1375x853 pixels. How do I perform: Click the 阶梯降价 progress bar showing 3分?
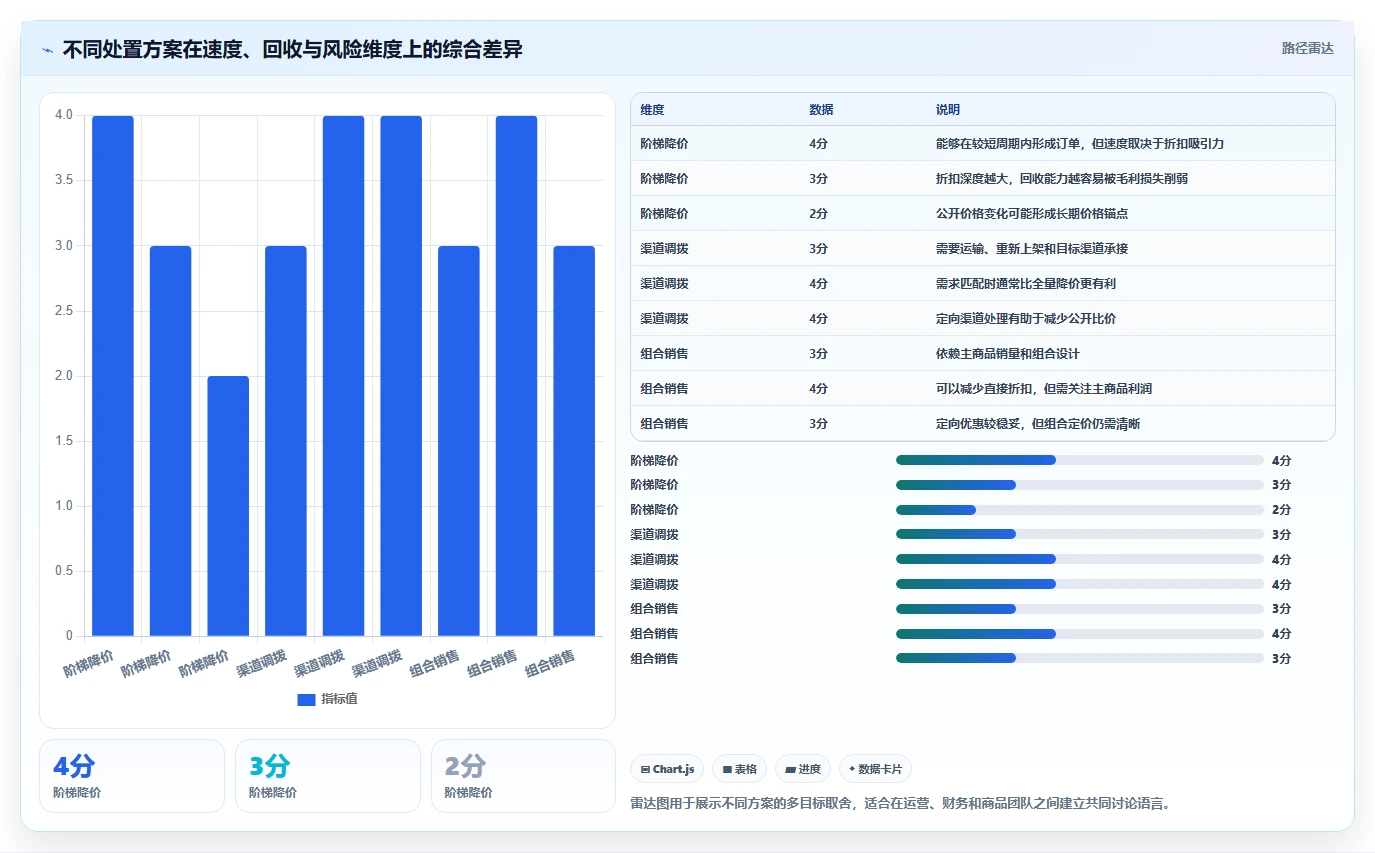click(x=1080, y=485)
